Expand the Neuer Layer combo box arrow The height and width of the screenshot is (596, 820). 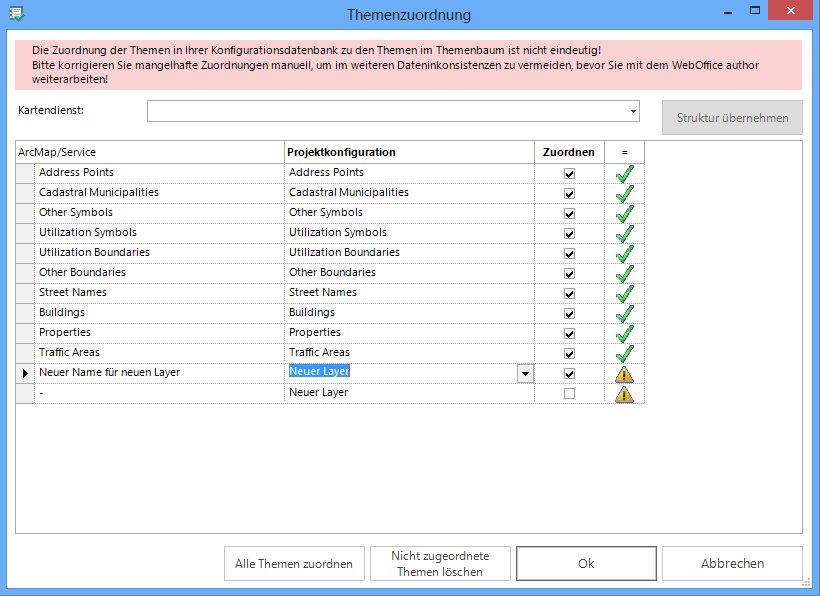tap(525, 373)
